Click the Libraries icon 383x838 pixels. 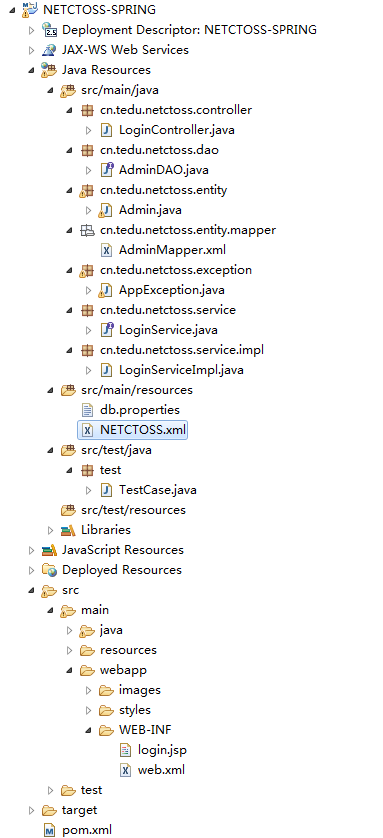(68, 530)
